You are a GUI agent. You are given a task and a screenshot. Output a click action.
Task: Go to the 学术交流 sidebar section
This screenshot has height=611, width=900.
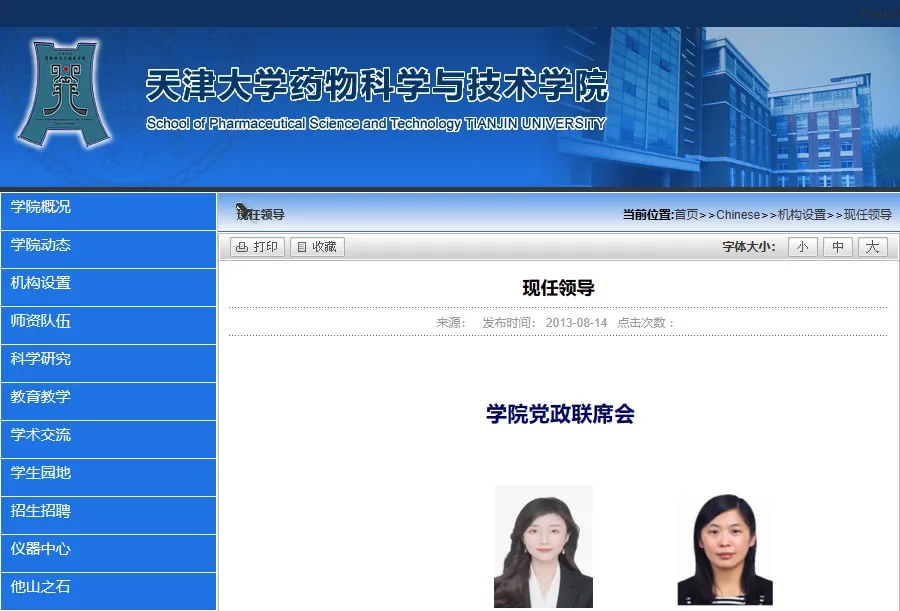click(x=108, y=439)
